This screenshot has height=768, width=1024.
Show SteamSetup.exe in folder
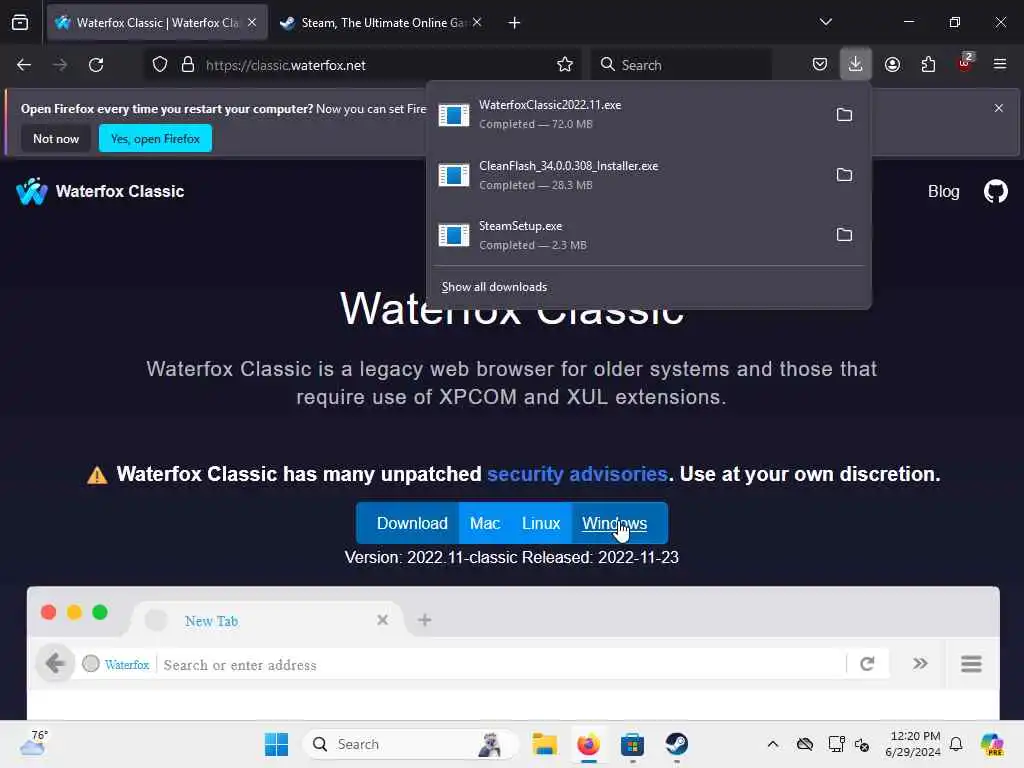[844, 235]
